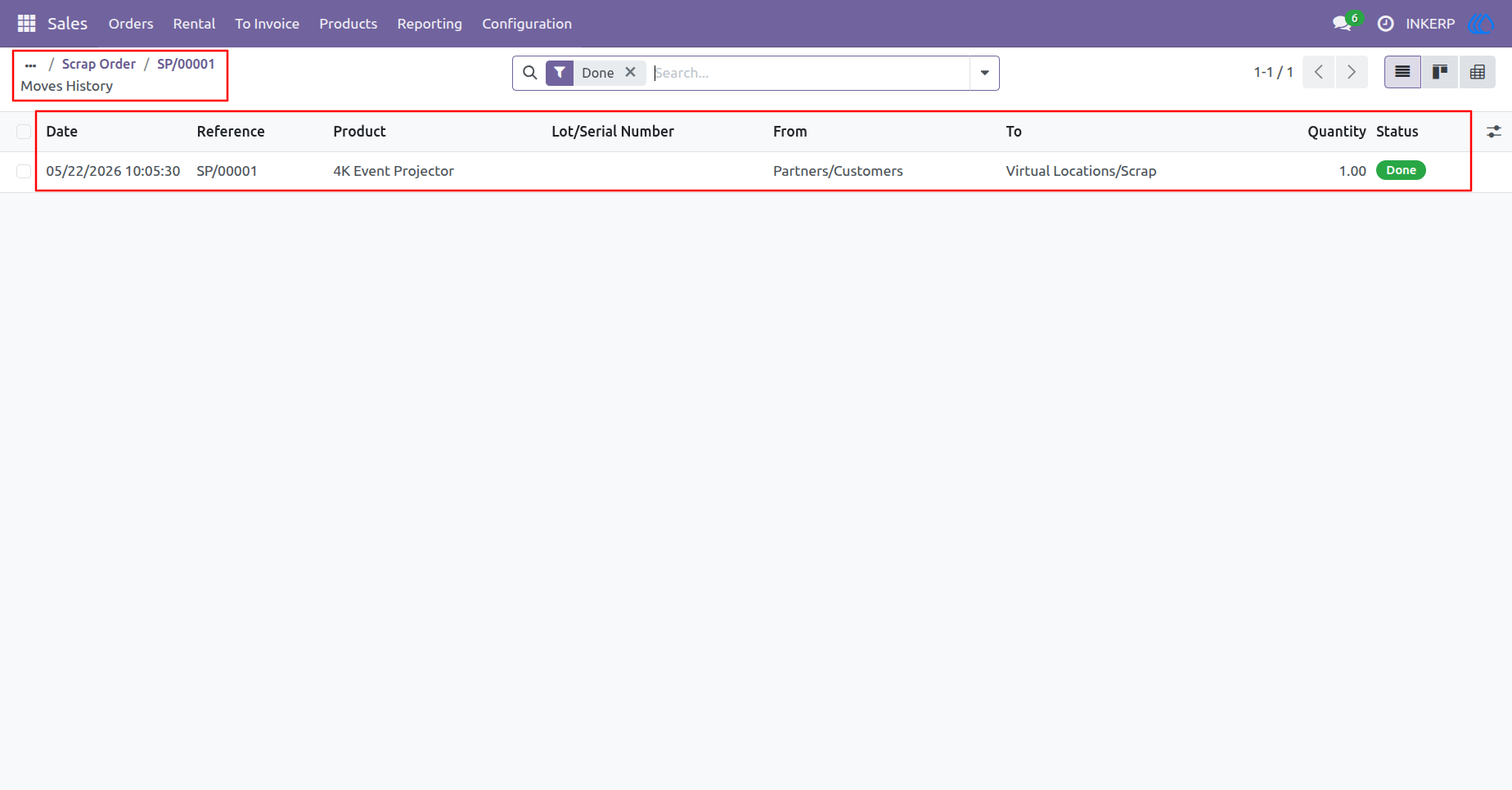
Task: Expand the collapsed breadcrumb ellipsis
Action: [x=30, y=65]
